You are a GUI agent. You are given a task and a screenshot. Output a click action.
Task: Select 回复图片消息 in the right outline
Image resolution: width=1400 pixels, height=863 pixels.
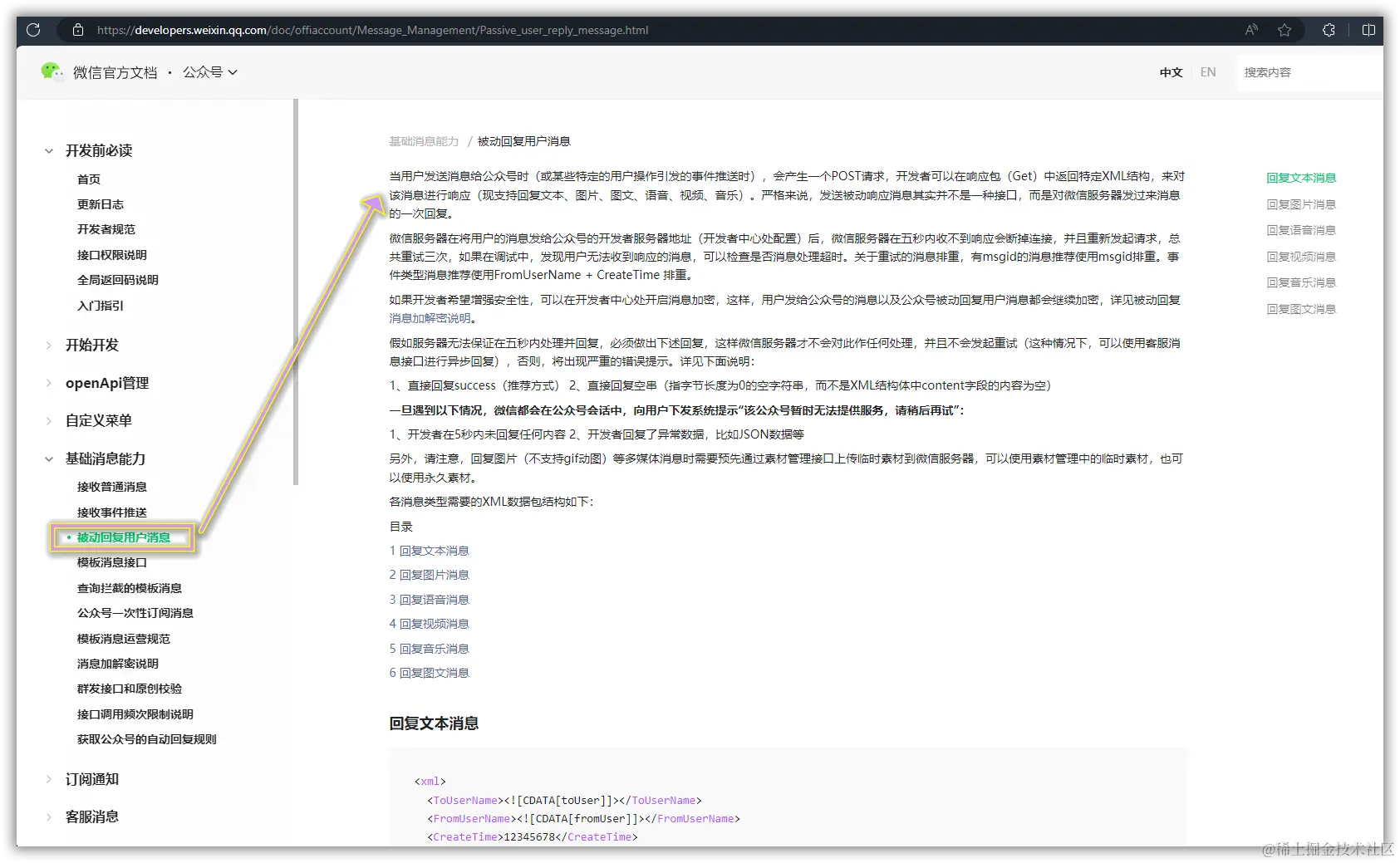pos(1301,204)
